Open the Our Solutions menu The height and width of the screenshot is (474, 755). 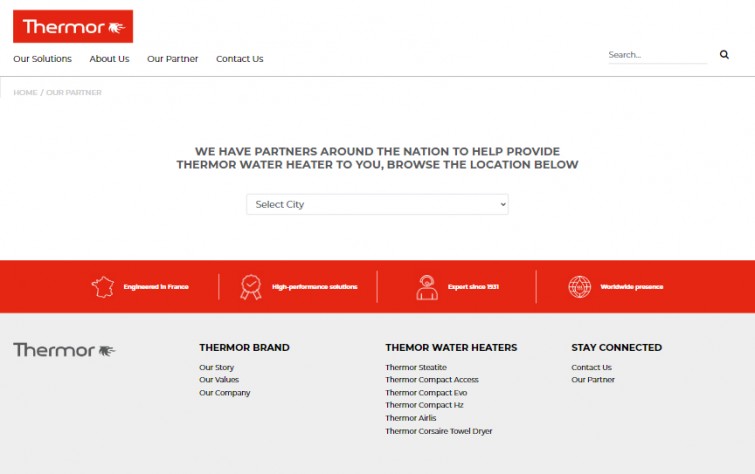point(42,59)
